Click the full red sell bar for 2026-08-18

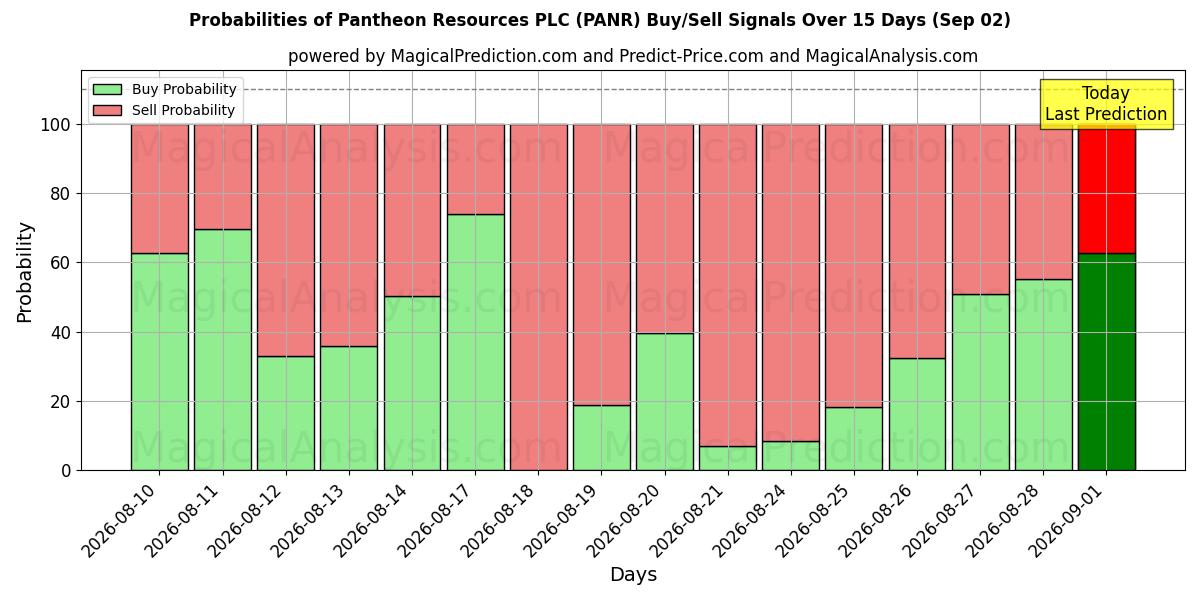click(539, 297)
